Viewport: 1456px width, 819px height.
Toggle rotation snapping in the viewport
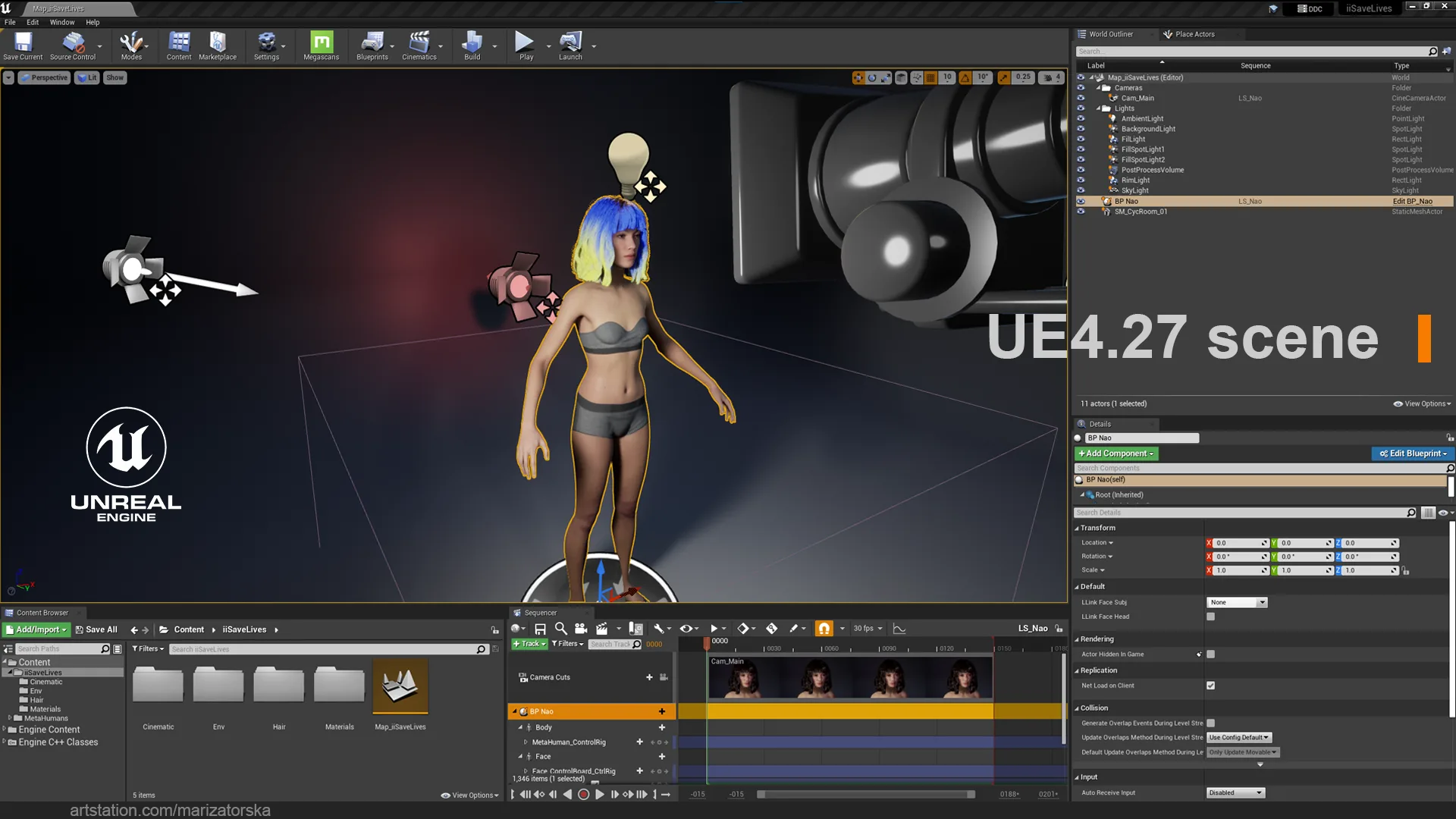click(965, 77)
